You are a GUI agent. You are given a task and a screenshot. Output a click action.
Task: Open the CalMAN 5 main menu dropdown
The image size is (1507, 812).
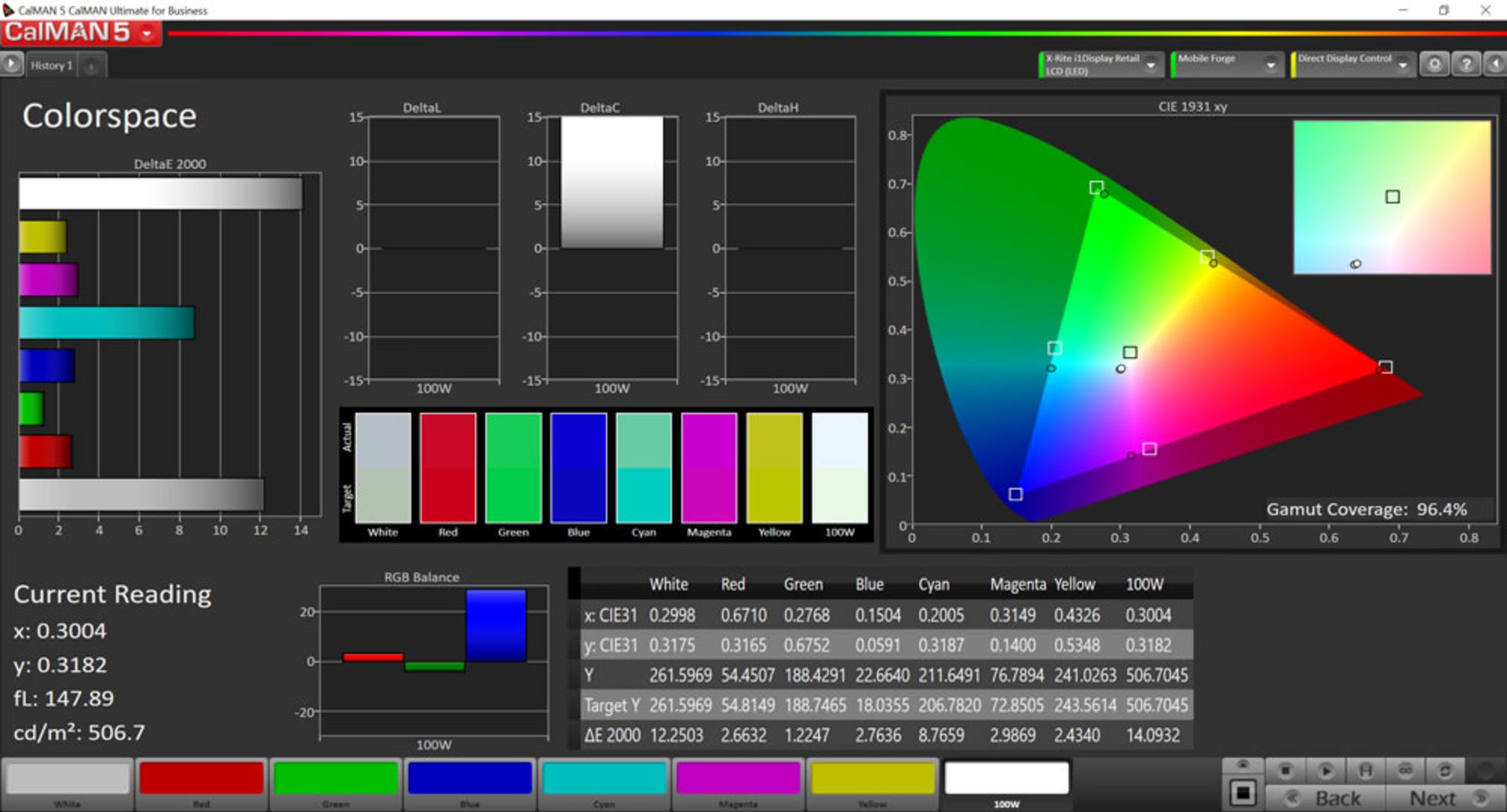(147, 33)
